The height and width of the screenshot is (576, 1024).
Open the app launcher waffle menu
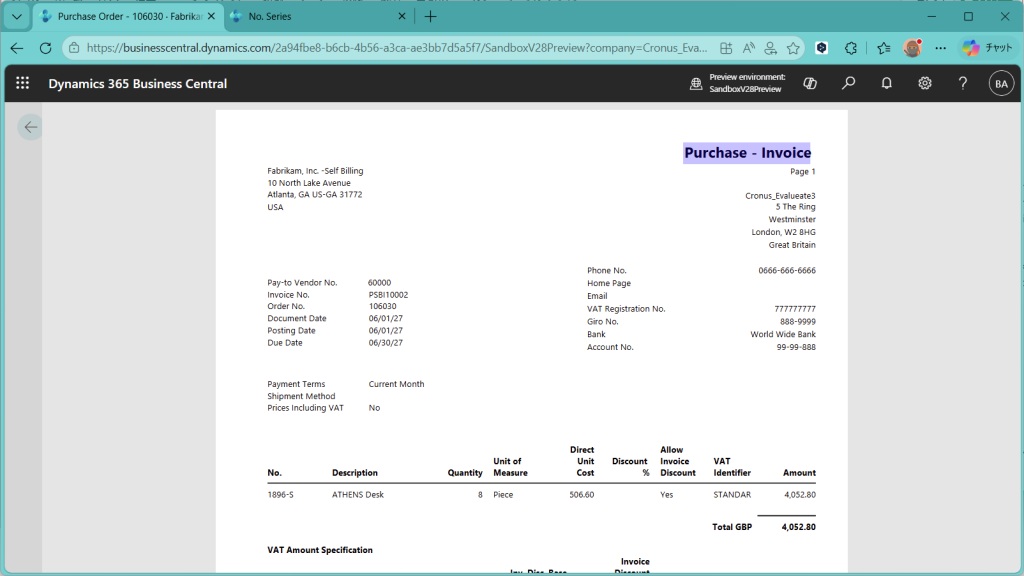(22, 84)
